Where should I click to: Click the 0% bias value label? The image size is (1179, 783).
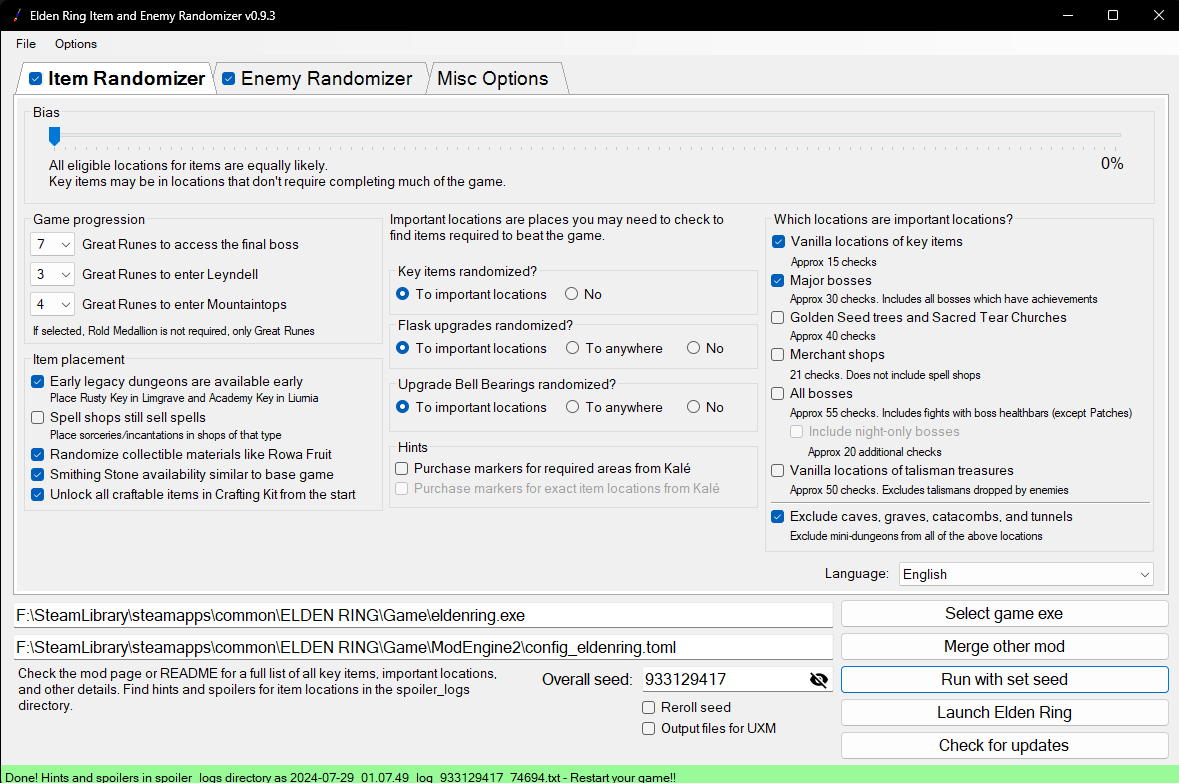[1112, 164]
